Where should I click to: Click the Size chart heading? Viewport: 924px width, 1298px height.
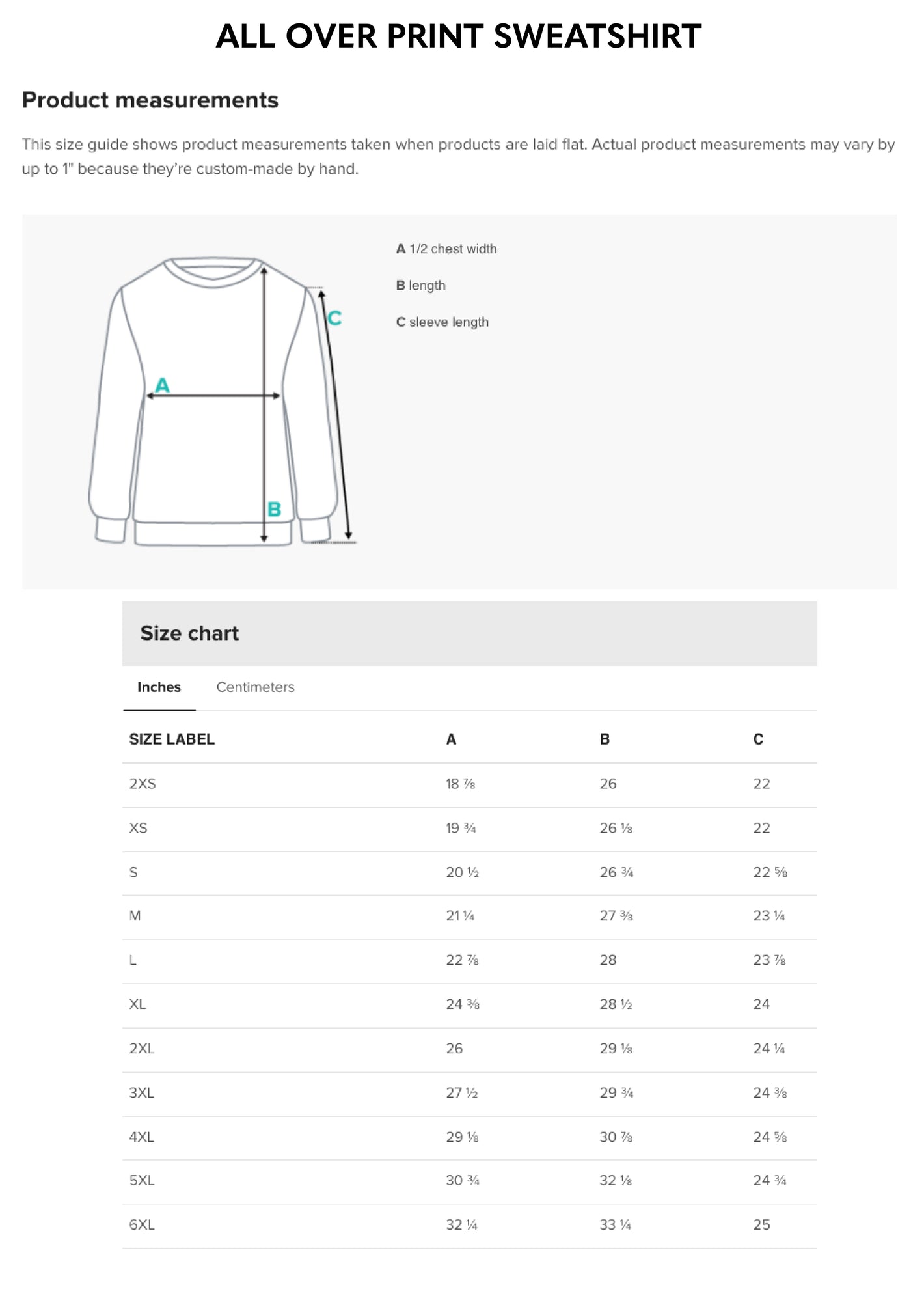click(189, 632)
